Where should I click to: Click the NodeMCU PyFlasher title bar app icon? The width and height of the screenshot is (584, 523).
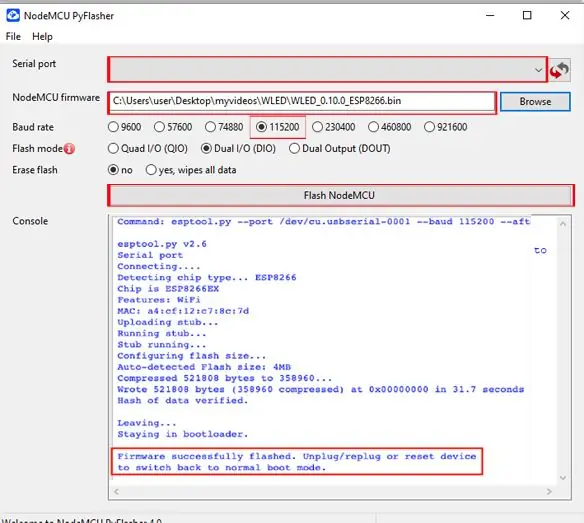13,15
